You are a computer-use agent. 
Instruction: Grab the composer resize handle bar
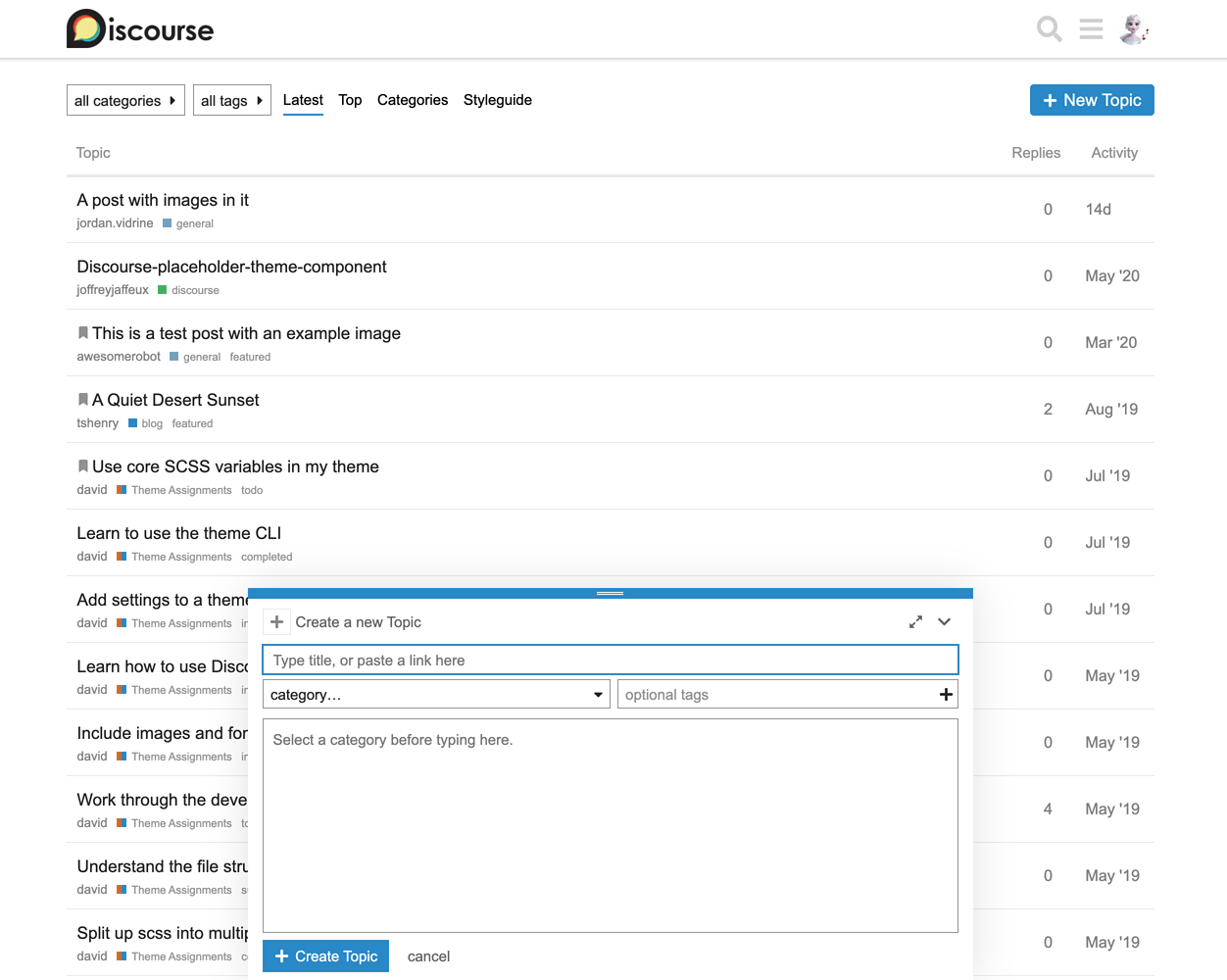(x=610, y=593)
